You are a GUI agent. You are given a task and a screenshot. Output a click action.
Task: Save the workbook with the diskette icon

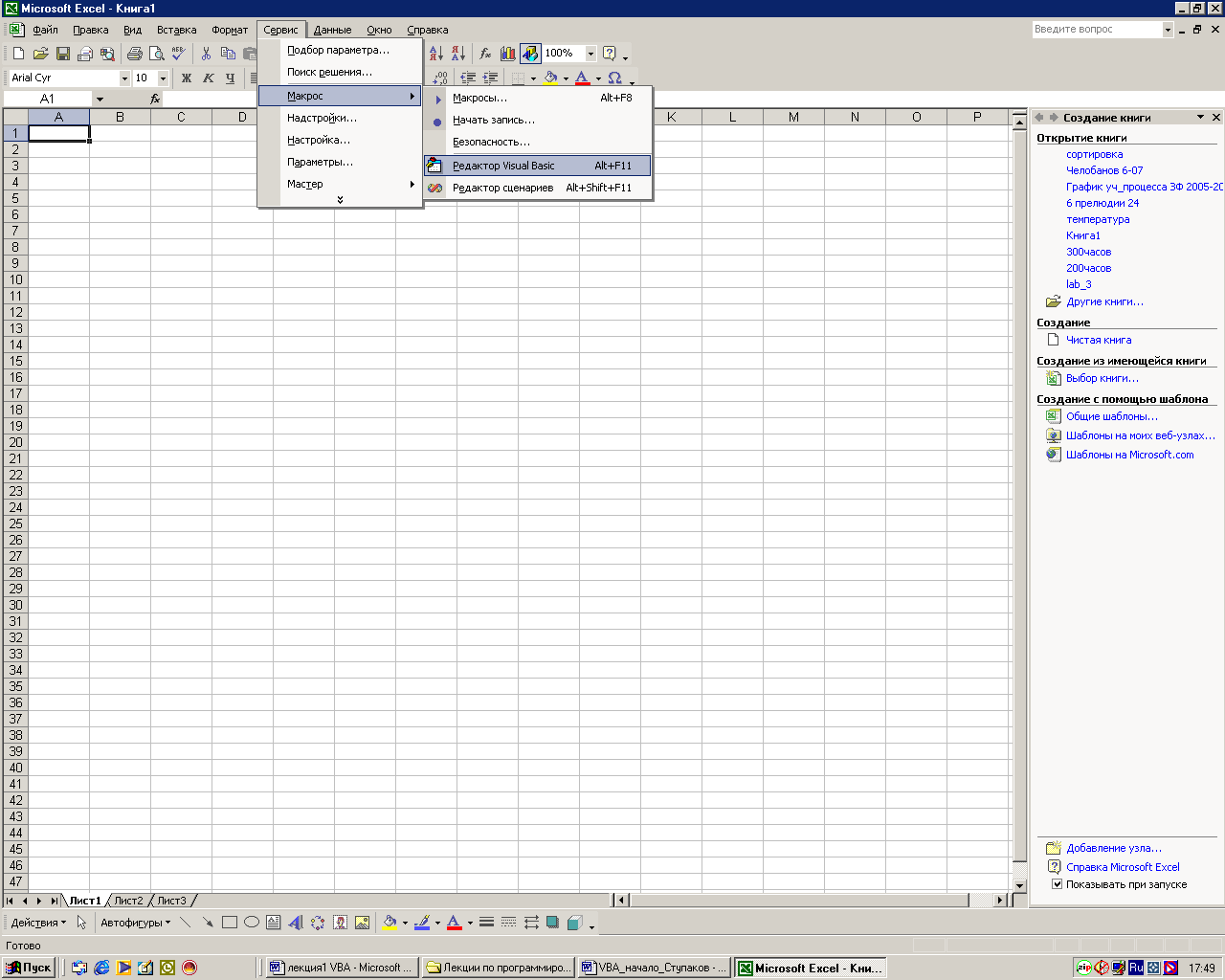[62, 54]
